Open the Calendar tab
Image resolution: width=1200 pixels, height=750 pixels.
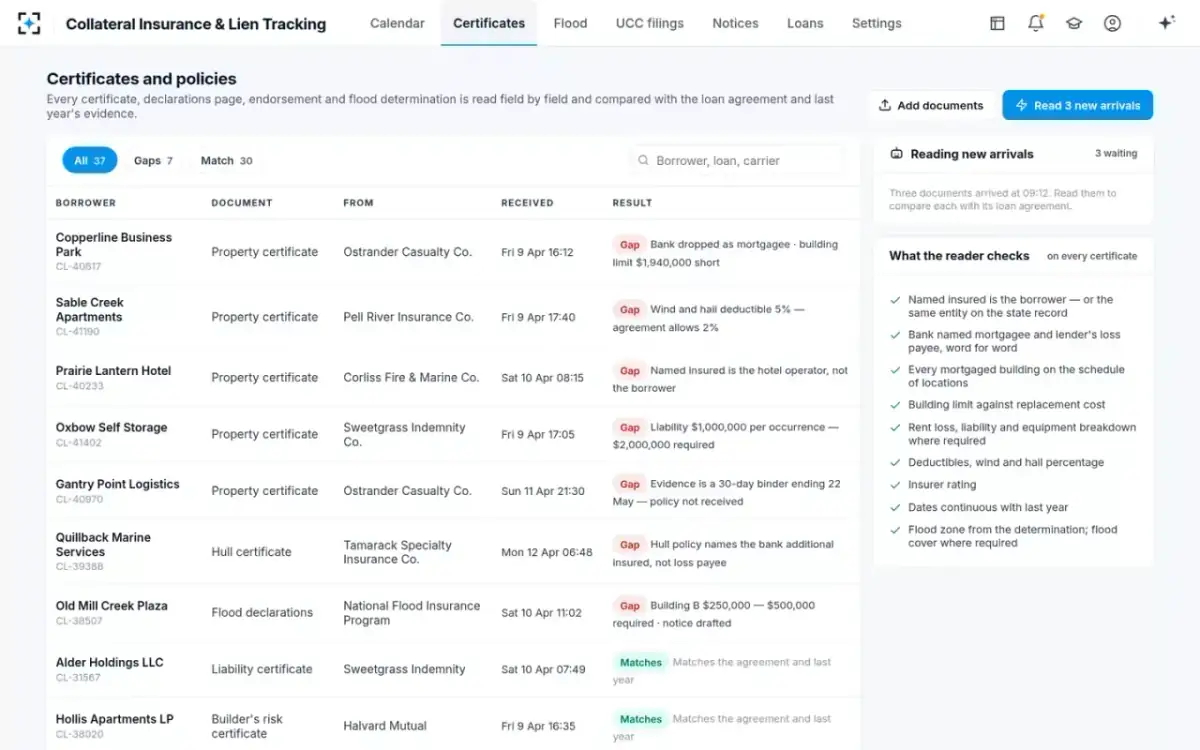(397, 23)
